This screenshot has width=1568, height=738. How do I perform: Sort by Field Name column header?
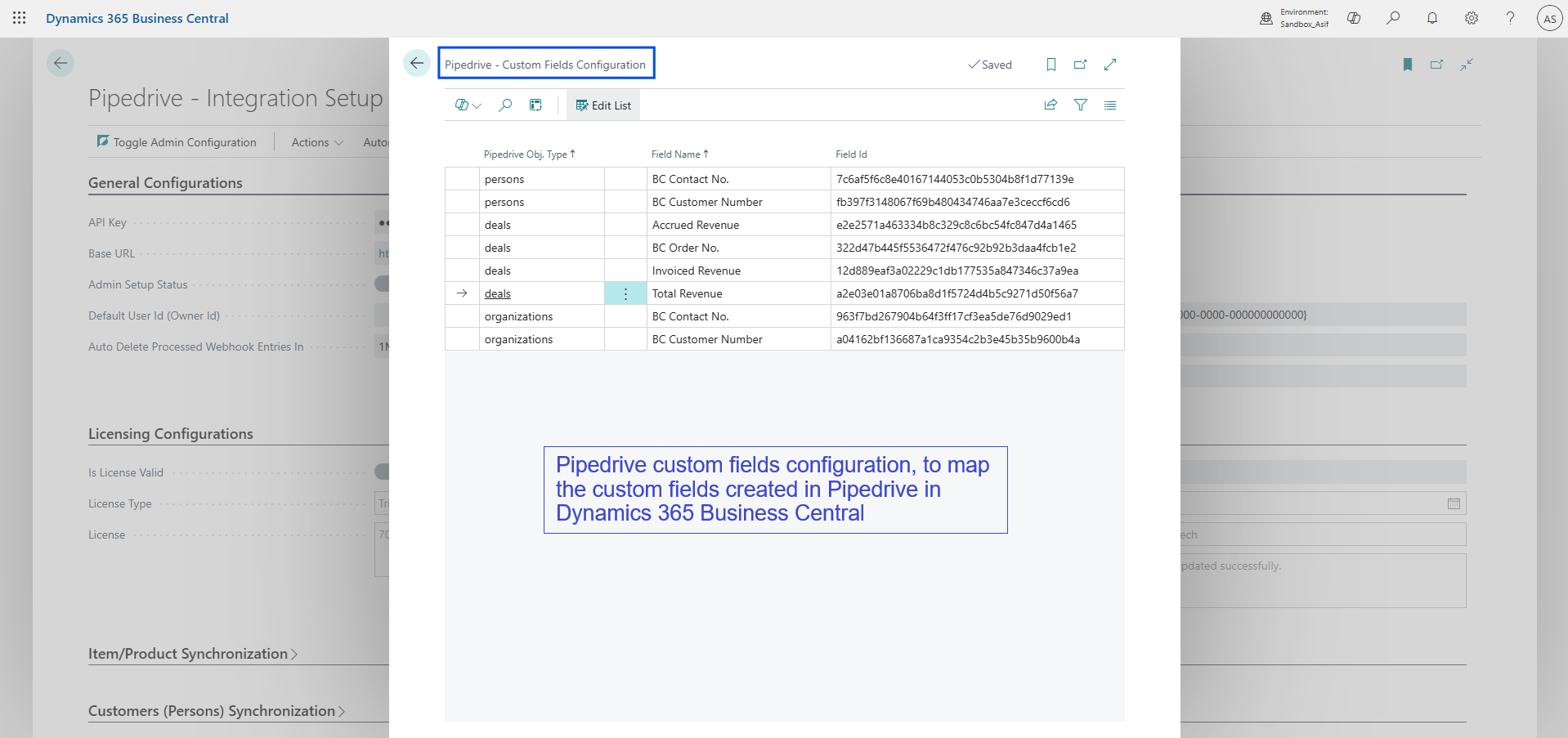[x=676, y=154]
